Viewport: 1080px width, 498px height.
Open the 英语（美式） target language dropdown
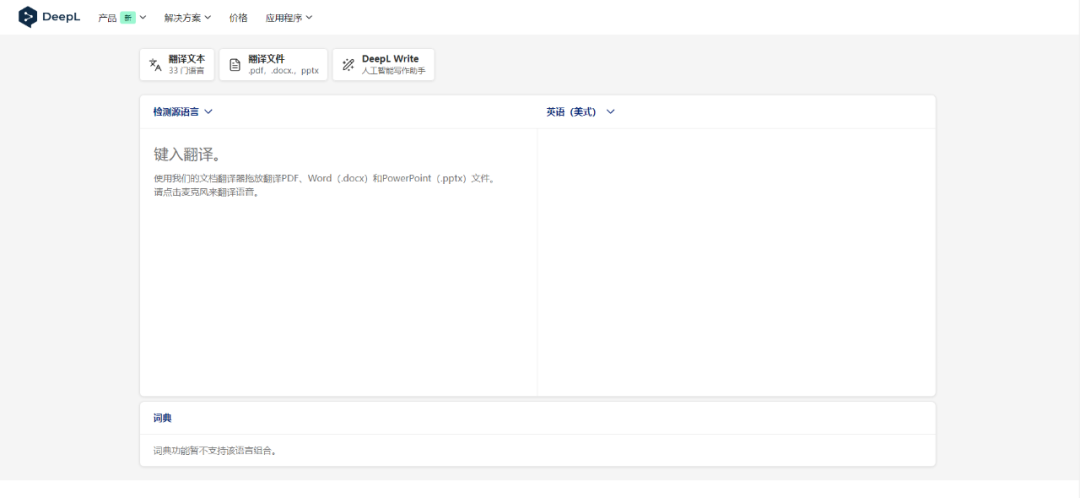[581, 112]
